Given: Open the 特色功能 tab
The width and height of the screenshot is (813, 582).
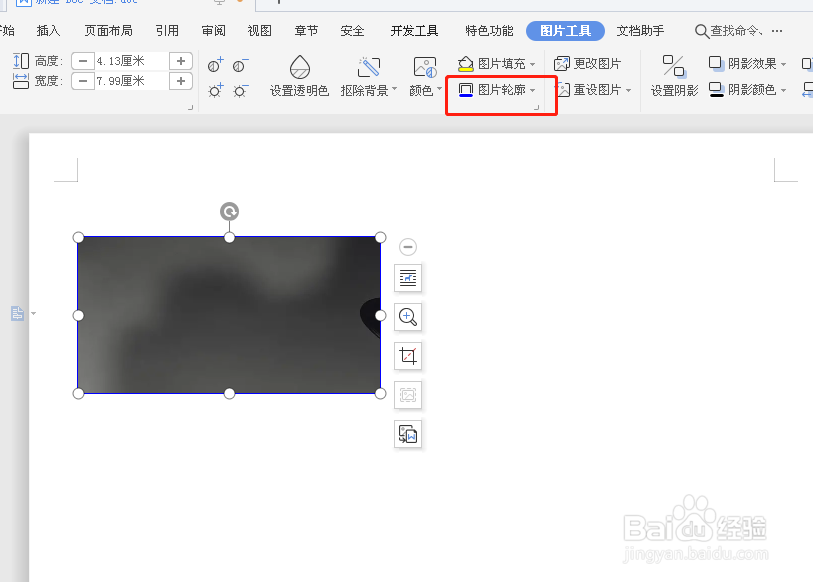Looking at the screenshot, I should pyautogui.click(x=489, y=31).
